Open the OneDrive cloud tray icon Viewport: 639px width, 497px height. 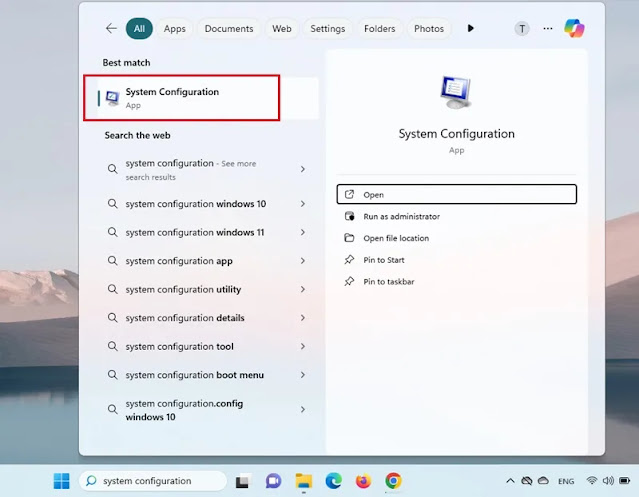[x=543, y=481]
